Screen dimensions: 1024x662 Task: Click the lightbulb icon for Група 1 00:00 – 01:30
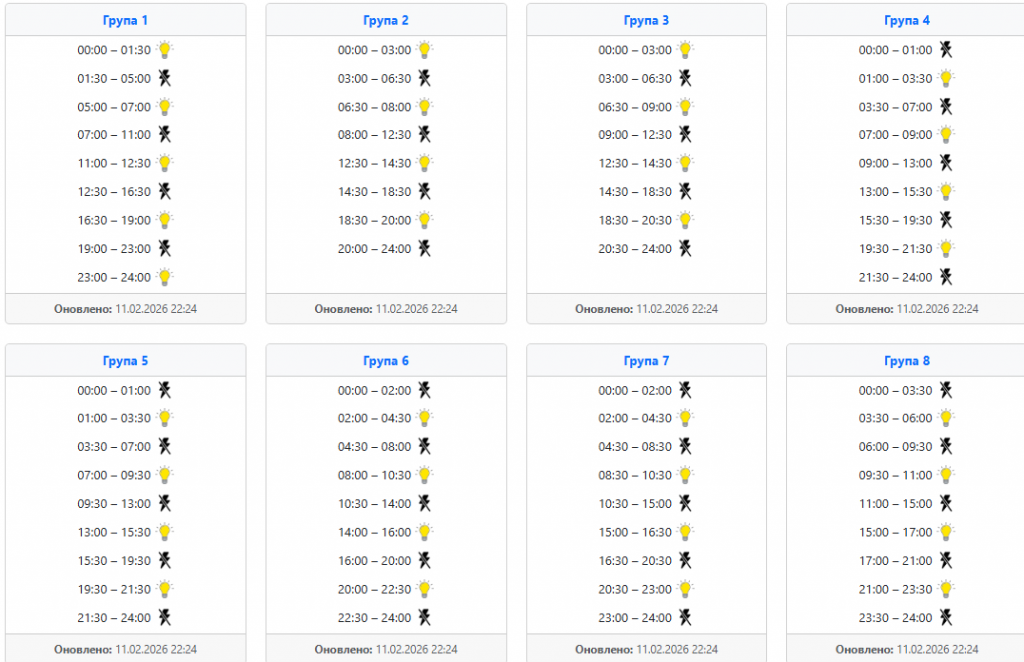click(x=165, y=49)
